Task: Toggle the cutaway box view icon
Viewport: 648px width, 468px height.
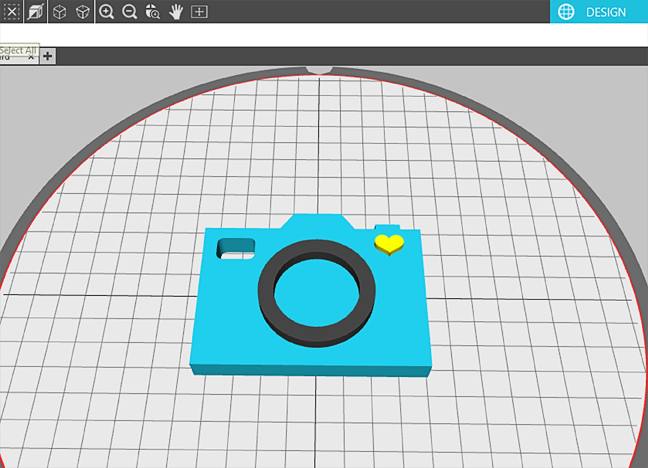Action: click(35, 12)
